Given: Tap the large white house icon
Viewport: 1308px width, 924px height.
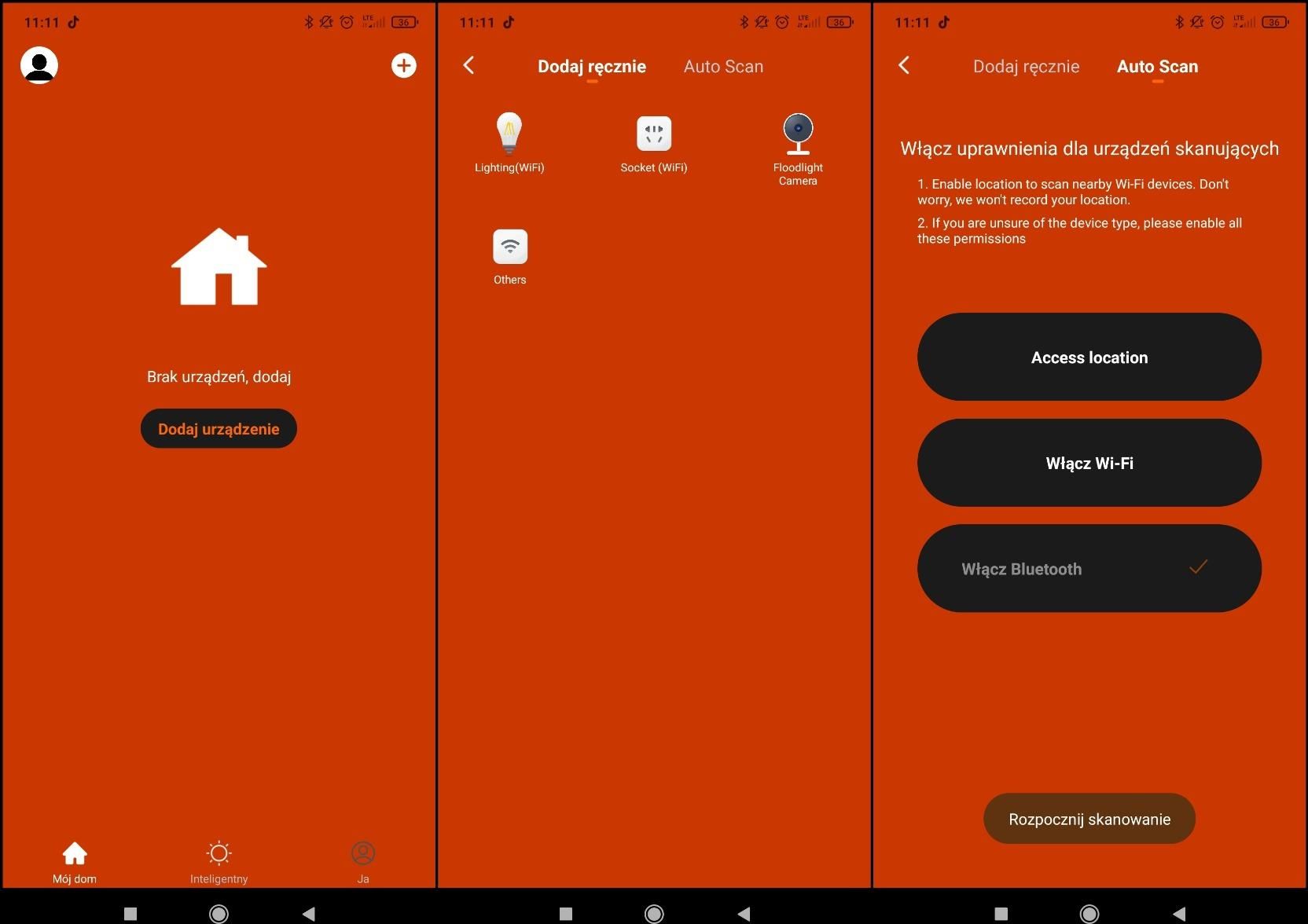Looking at the screenshot, I should 219,267.
